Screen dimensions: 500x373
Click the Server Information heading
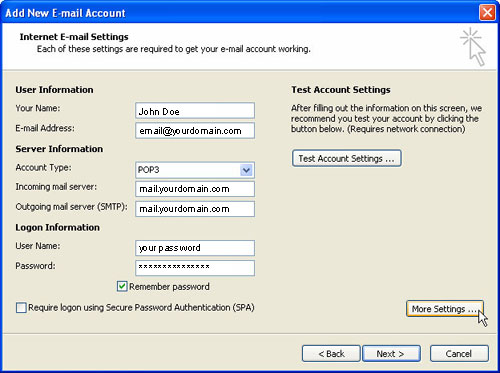[x=59, y=149]
